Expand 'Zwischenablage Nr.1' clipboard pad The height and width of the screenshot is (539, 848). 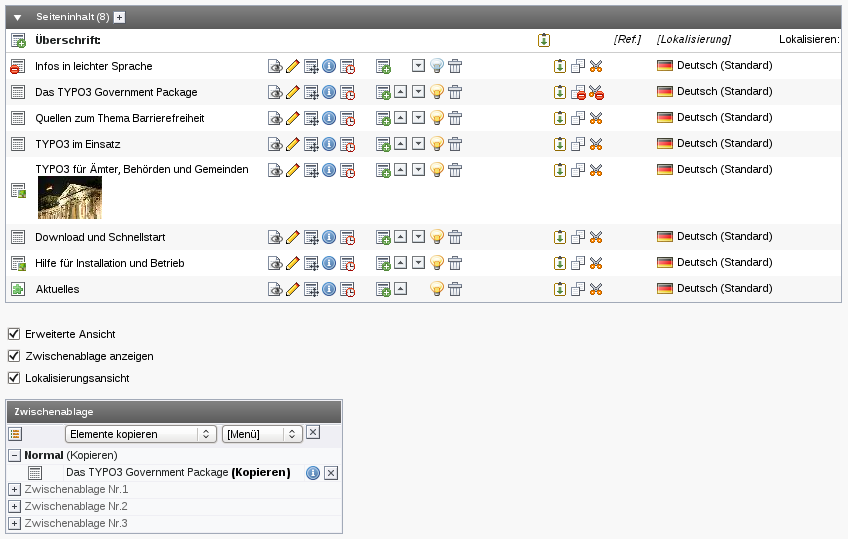point(15,489)
